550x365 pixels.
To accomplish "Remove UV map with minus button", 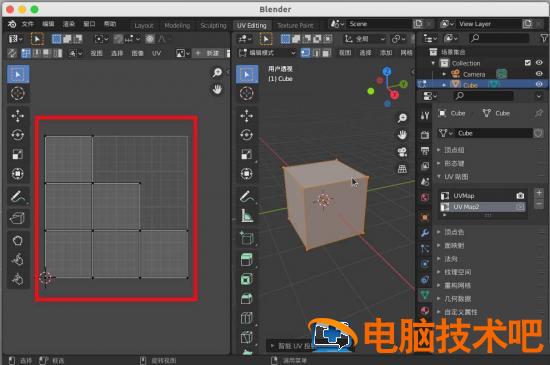I will pos(539,204).
